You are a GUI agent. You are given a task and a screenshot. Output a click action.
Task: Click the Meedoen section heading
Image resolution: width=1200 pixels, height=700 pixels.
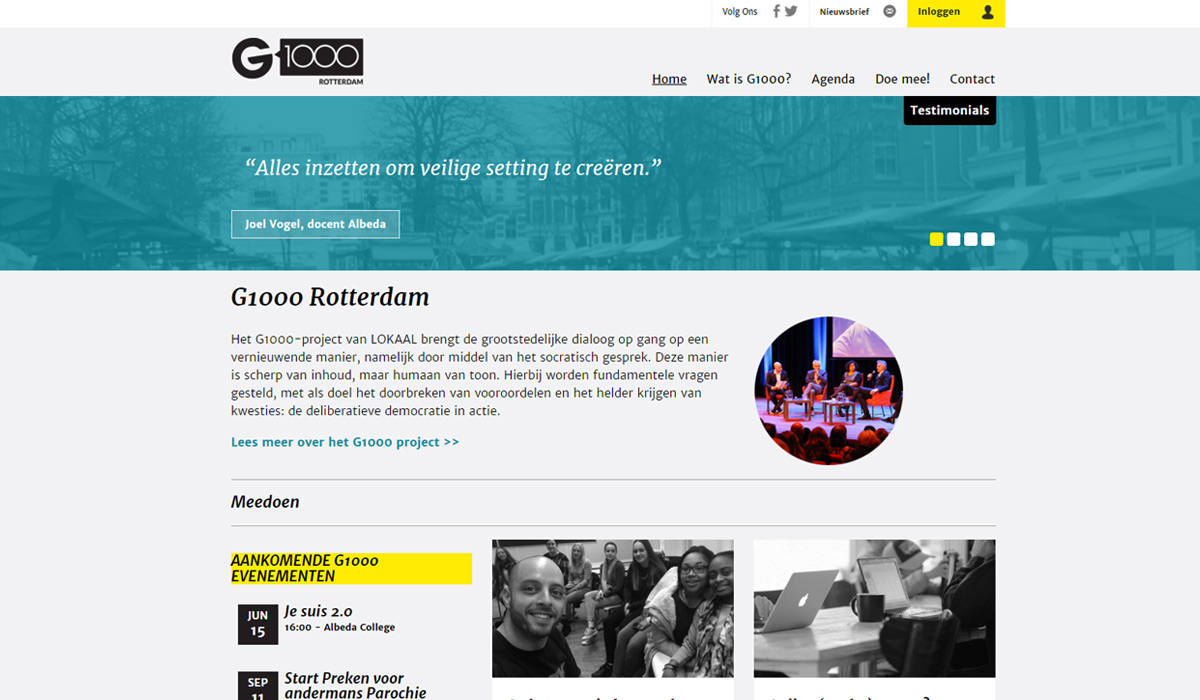(x=265, y=502)
